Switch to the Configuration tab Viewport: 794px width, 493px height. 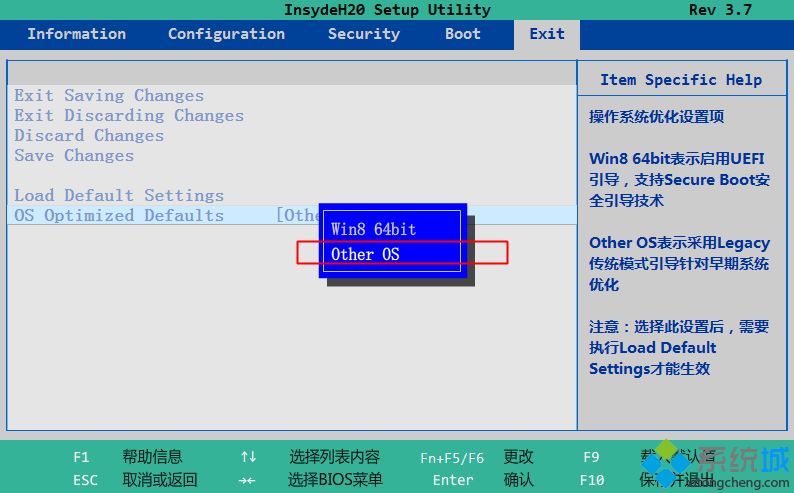coord(226,34)
